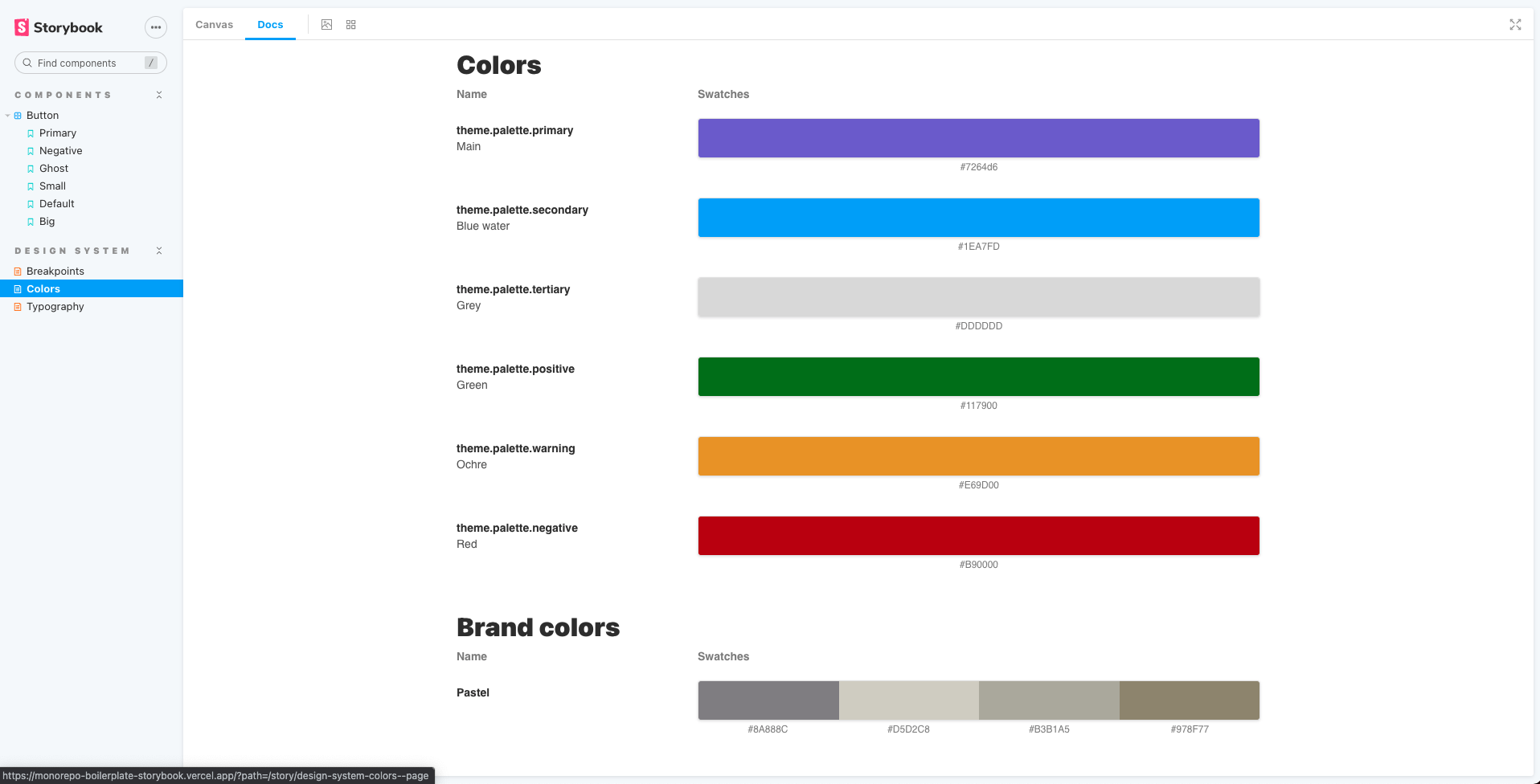Click the theme.palette.secondary name text

coord(522,210)
